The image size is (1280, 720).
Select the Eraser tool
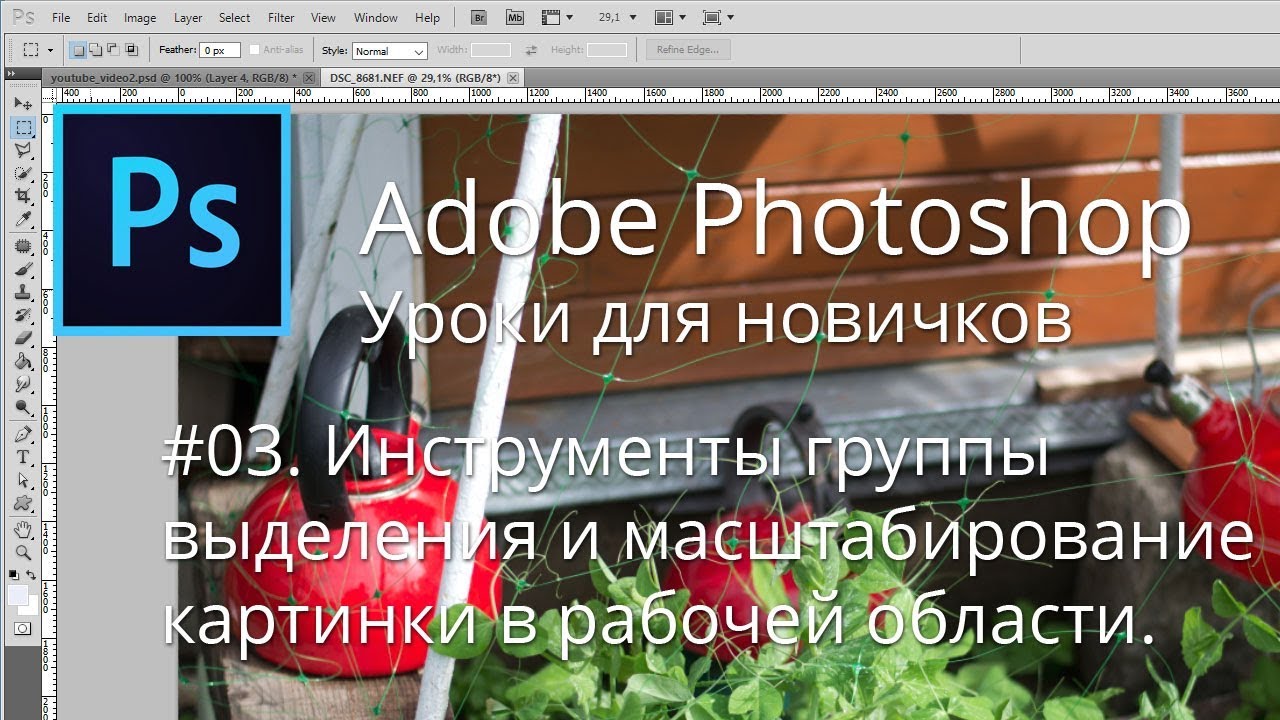click(22, 338)
